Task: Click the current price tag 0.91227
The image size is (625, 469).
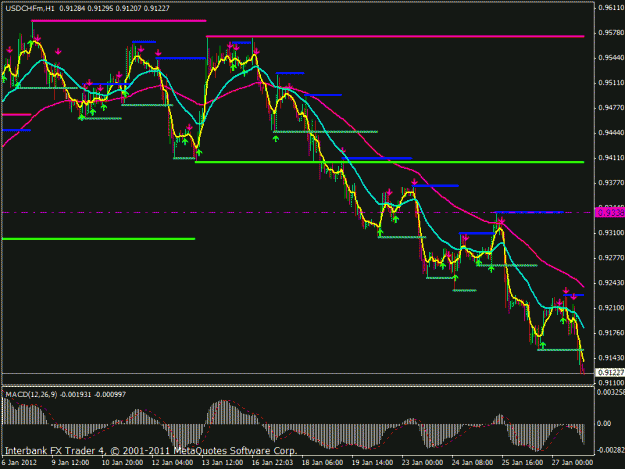Action: tap(610, 373)
